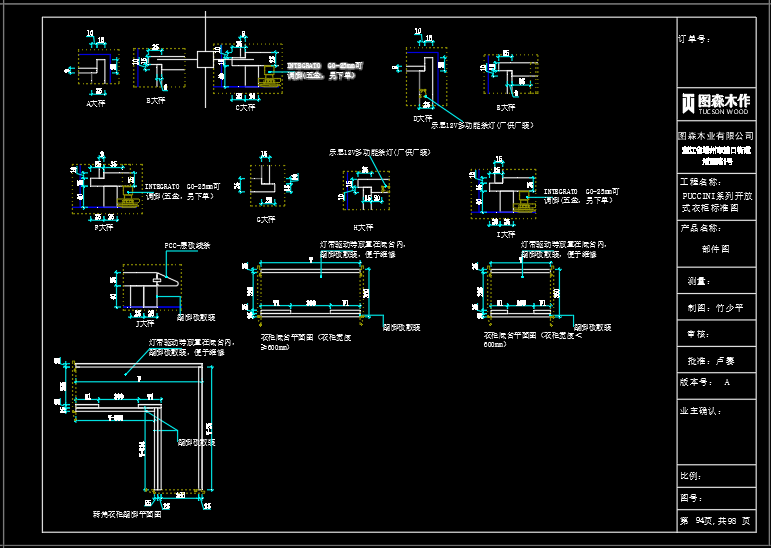Click the 12V strip light note above H detail
This screenshot has height=548, width=771.
coord(379,152)
